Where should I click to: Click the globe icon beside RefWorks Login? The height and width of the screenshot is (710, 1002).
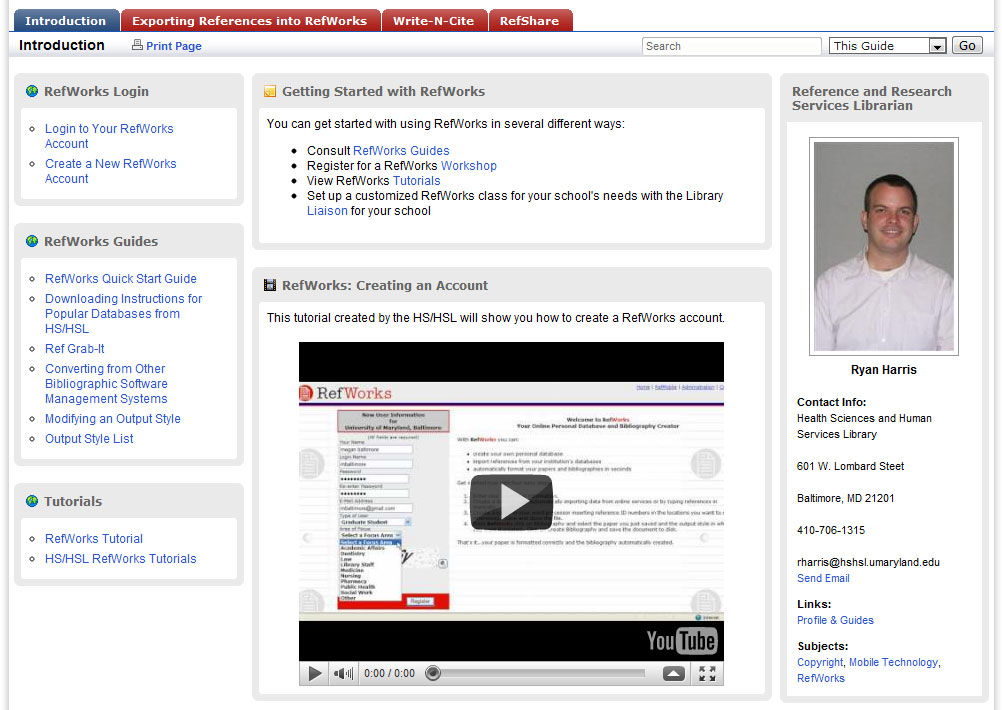click(x=32, y=91)
